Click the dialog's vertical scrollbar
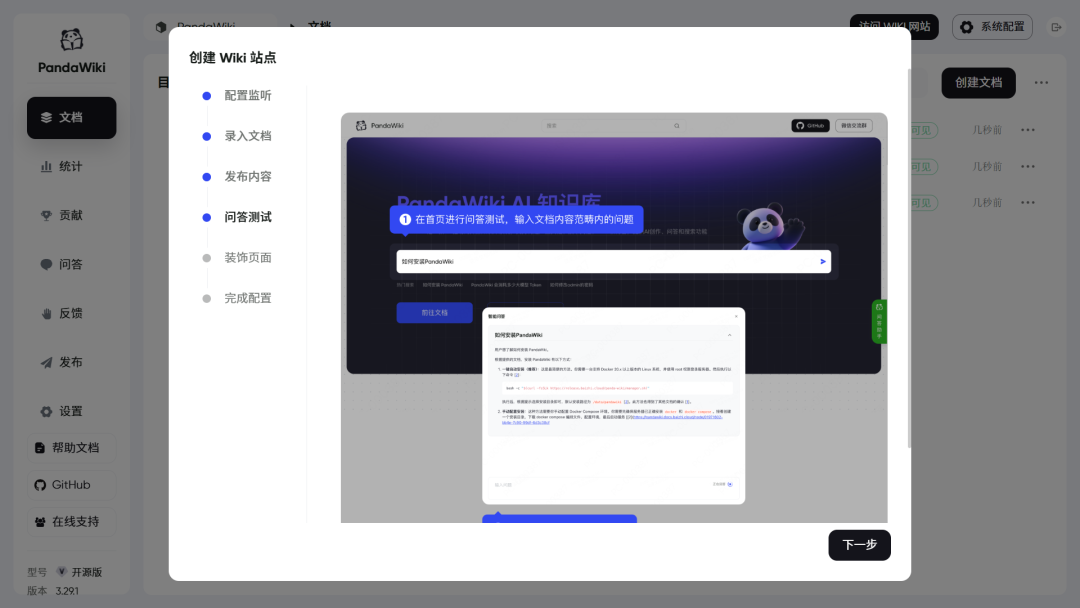Image resolution: width=1080 pixels, height=608 pixels. pos(909,258)
